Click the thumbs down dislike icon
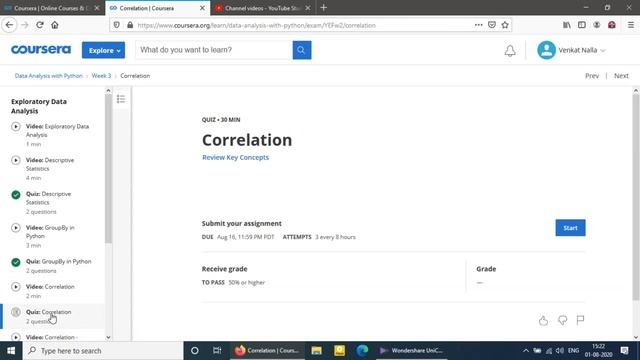The image size is (640, 360). (x=562, y=320)
